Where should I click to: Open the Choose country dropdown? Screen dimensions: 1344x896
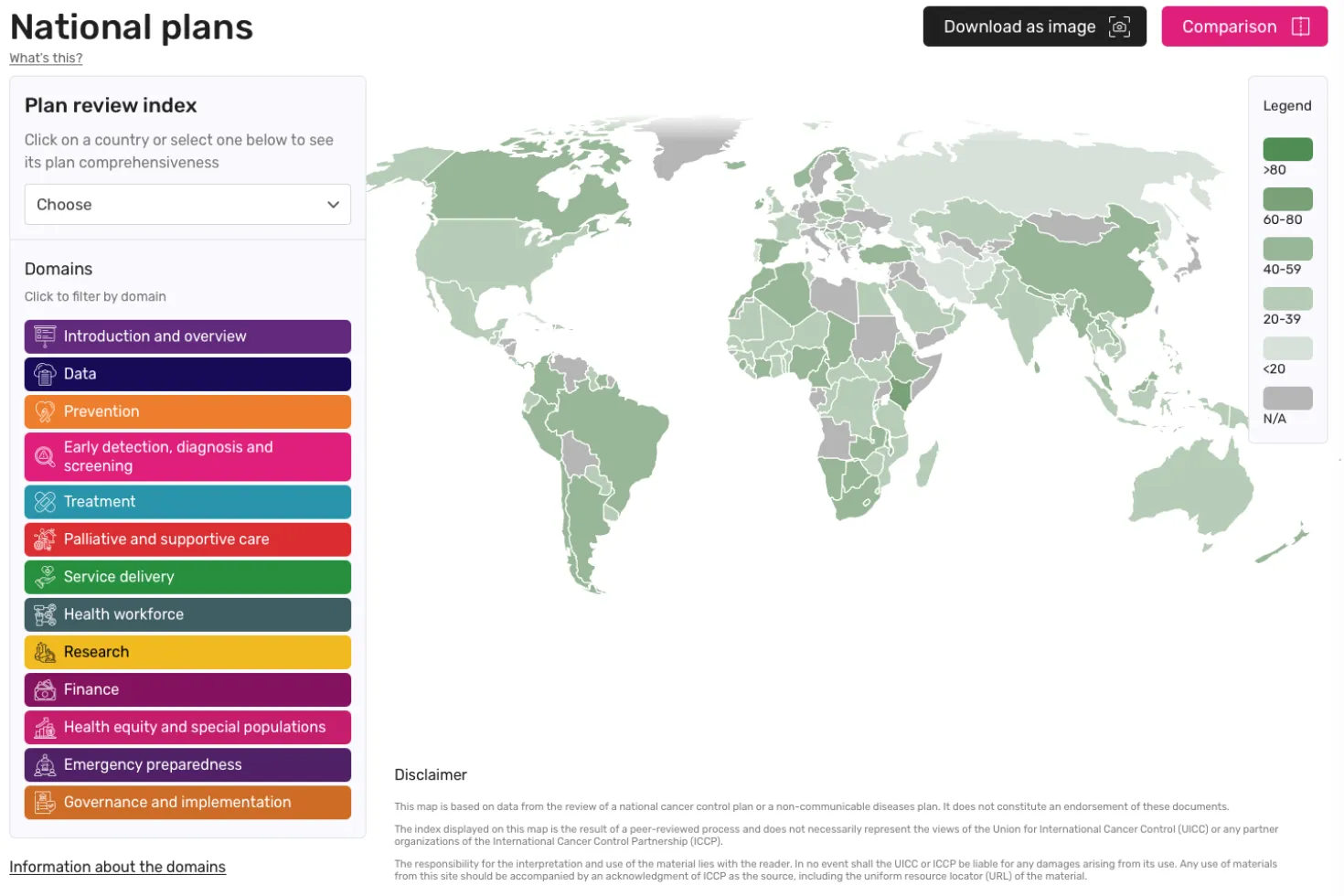coord(187,205)
